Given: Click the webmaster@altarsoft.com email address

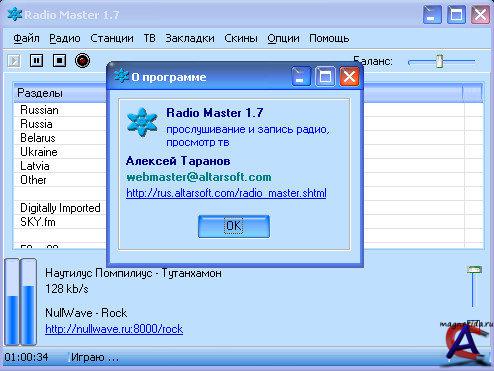Looking at the screenshot, I should click(199, 177).
